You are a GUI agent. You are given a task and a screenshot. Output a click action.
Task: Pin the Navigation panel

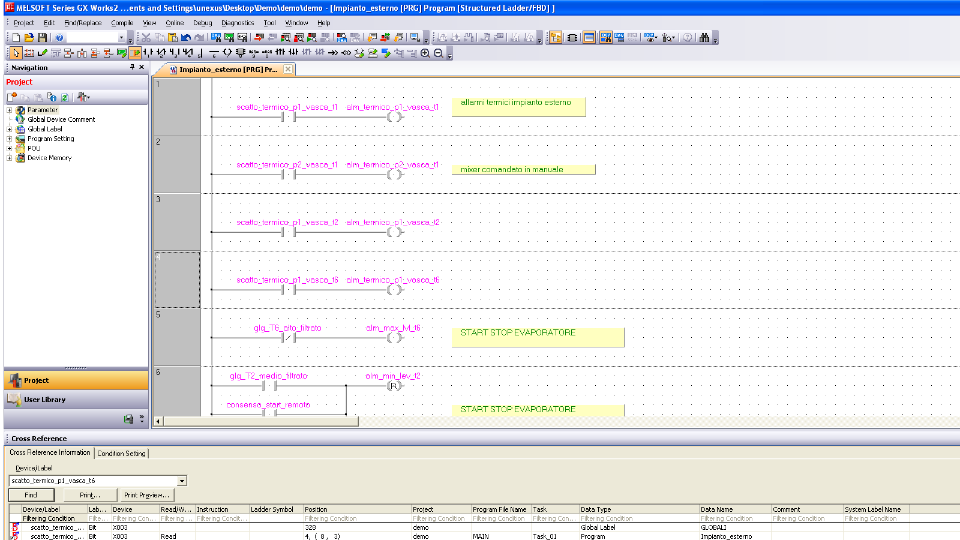[132, 68]
